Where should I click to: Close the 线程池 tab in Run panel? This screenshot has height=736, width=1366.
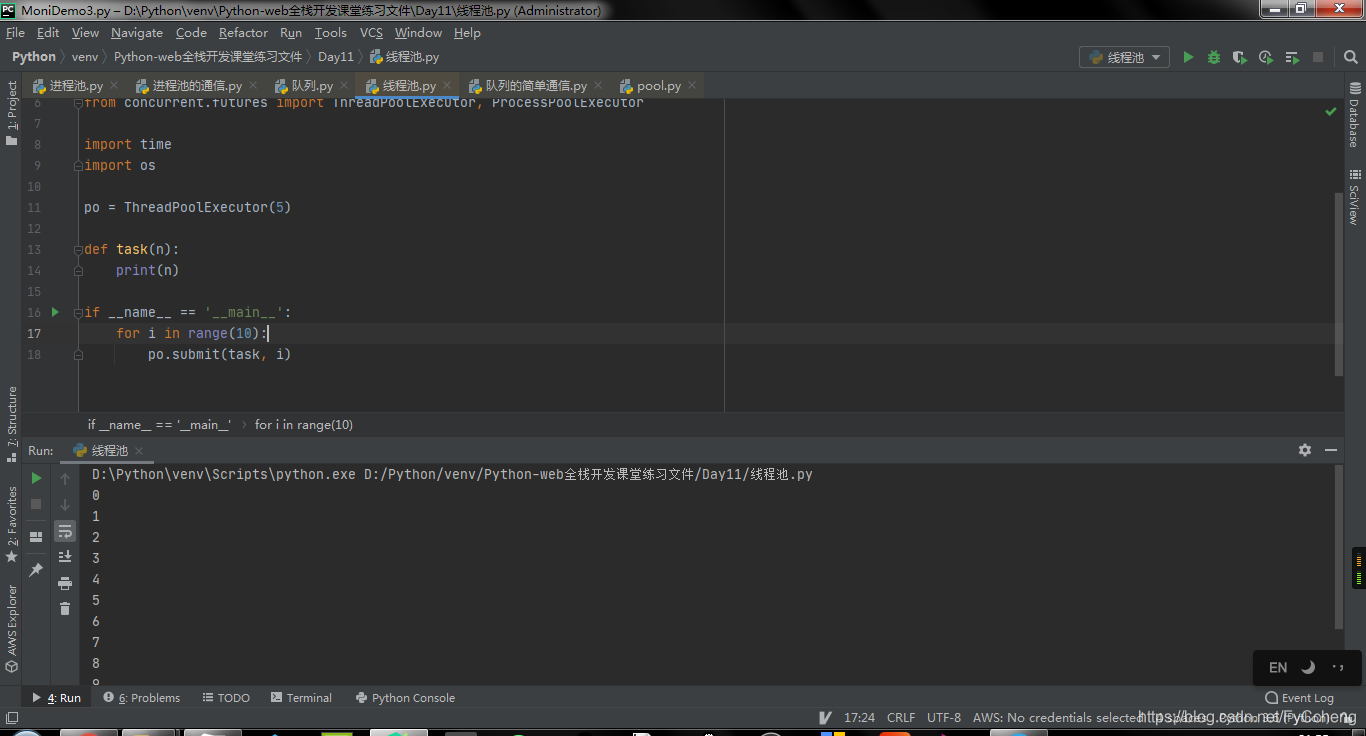tap(139, 451)
